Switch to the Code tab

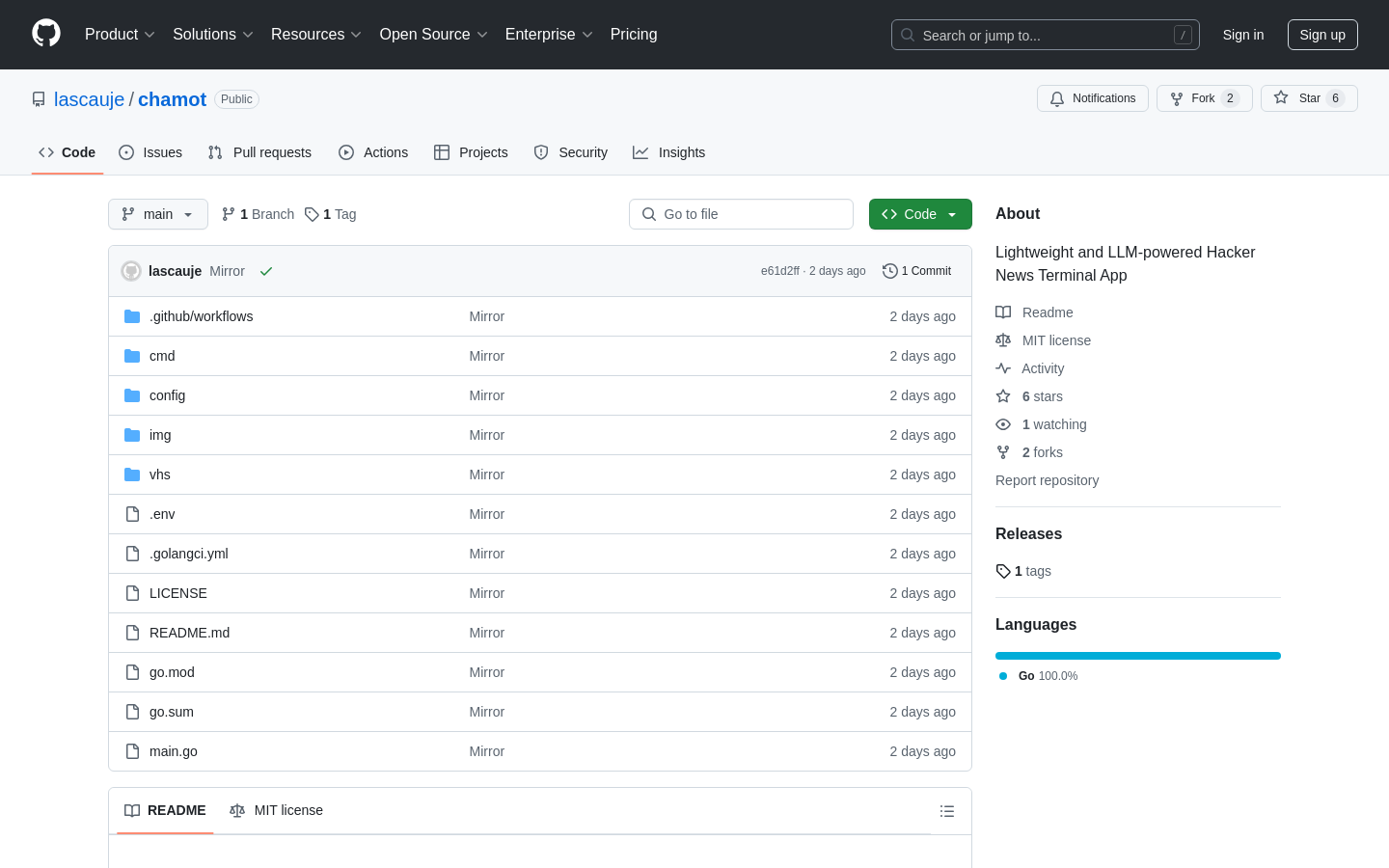68,152
